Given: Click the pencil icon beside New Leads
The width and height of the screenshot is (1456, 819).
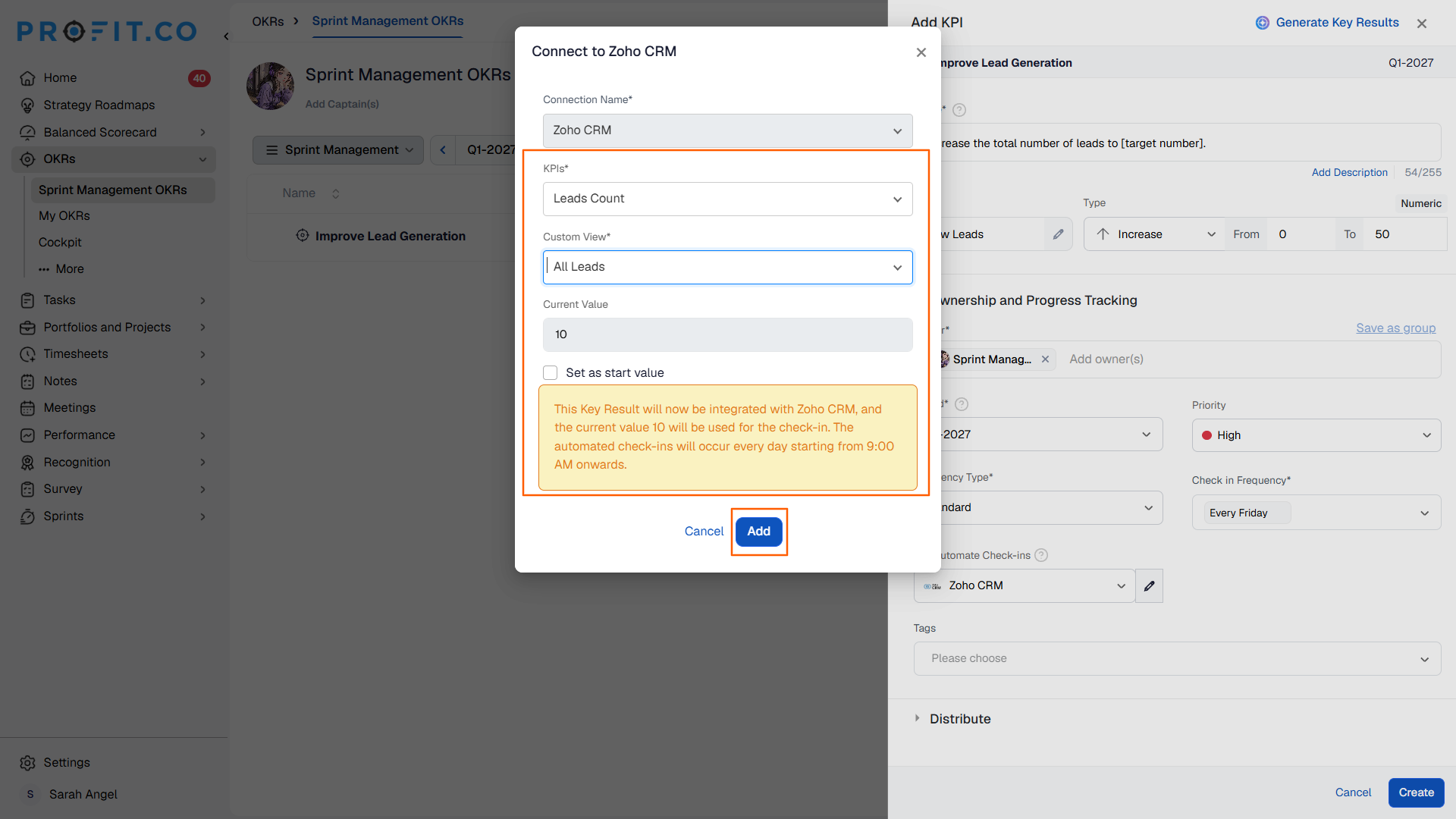Looking at the screenshot, I should [1058, 234].
